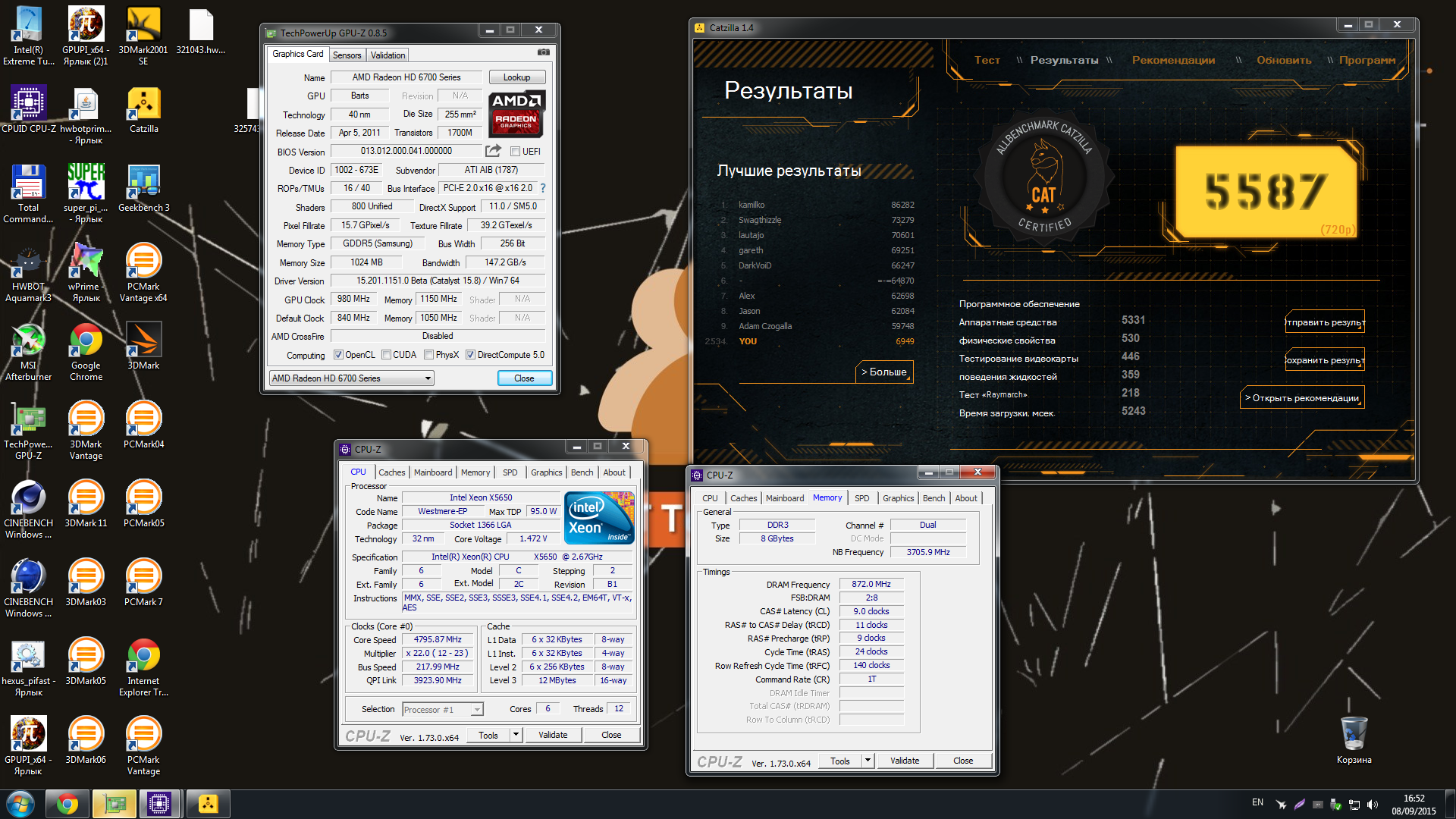Open the wPrime shortcut icon
This screenshot has height=819, width=1456.
(86, 271)
